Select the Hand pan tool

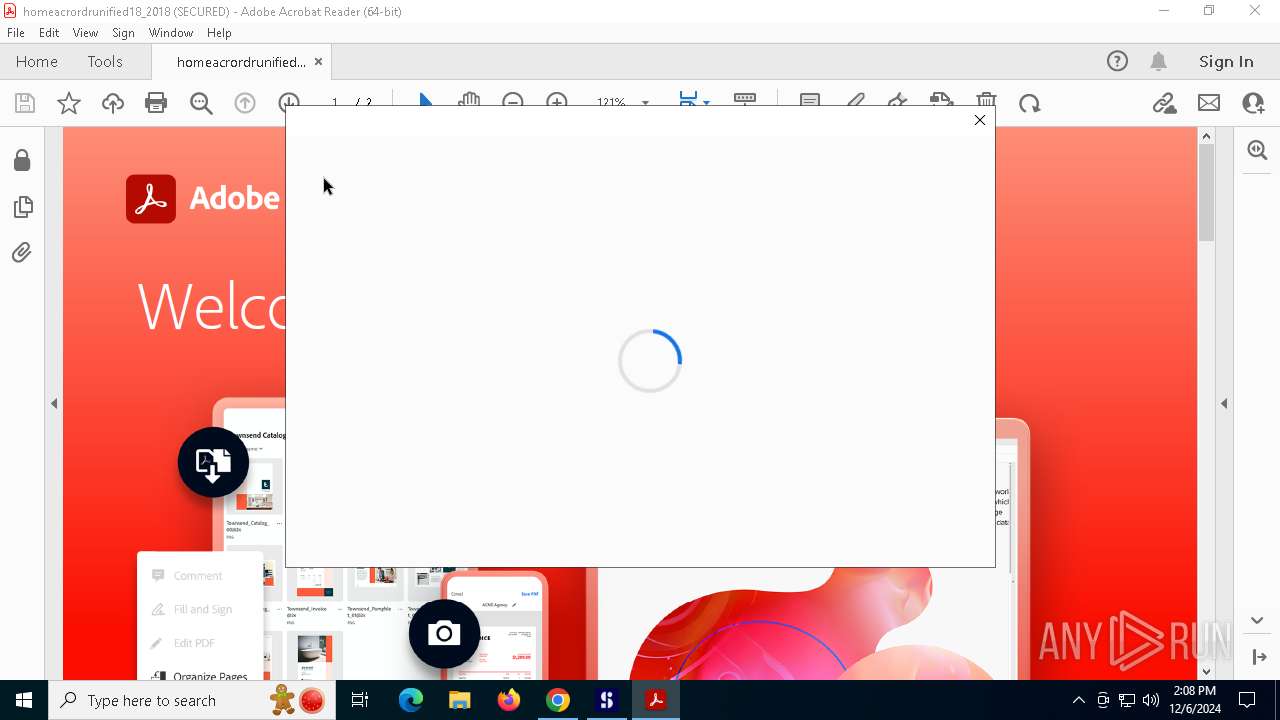tap(469, 101)
